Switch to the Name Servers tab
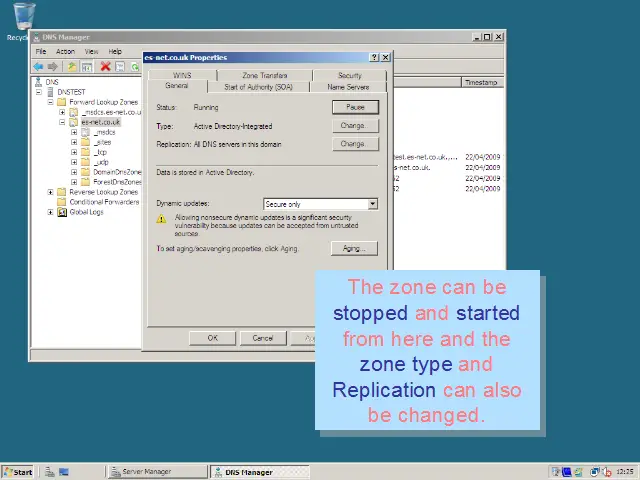This screenshot has height=480, width=640. click(x=348, y=87)
